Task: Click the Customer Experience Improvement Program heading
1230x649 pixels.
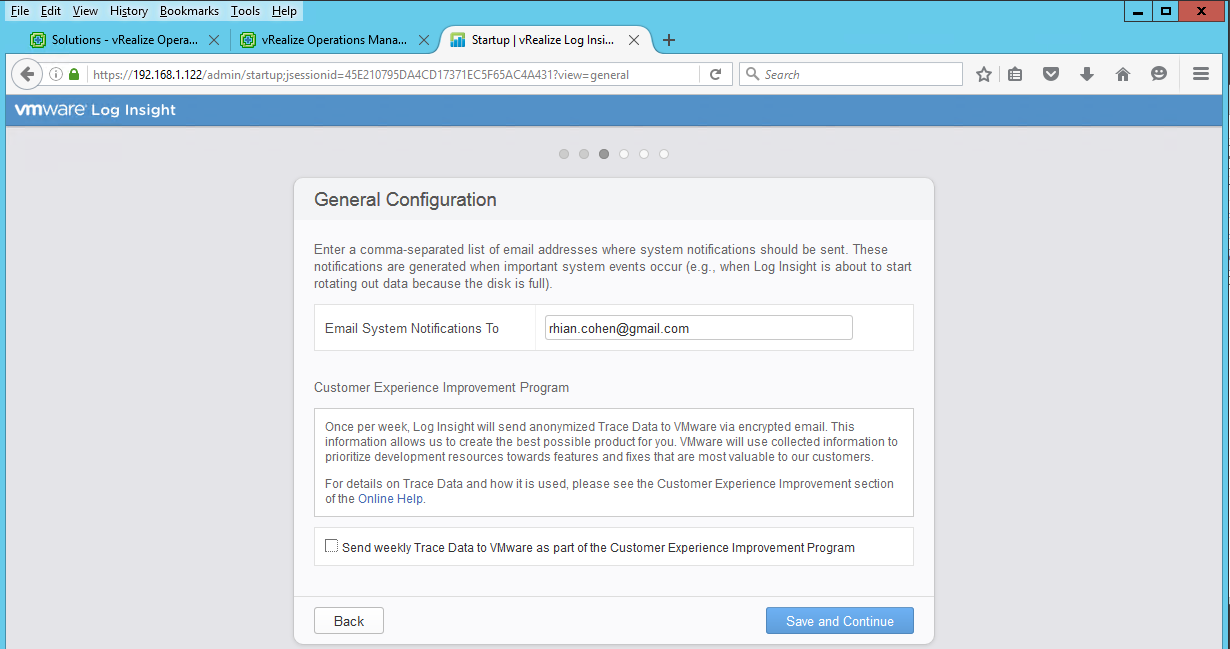Action: (441, 387)
